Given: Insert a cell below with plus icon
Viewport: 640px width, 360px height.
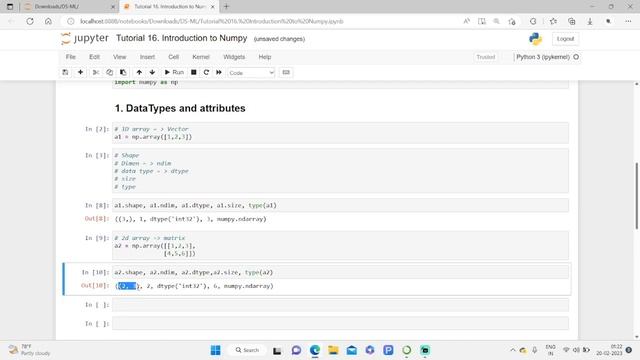Looking at the screenshot, I should (x=80, y=72).
